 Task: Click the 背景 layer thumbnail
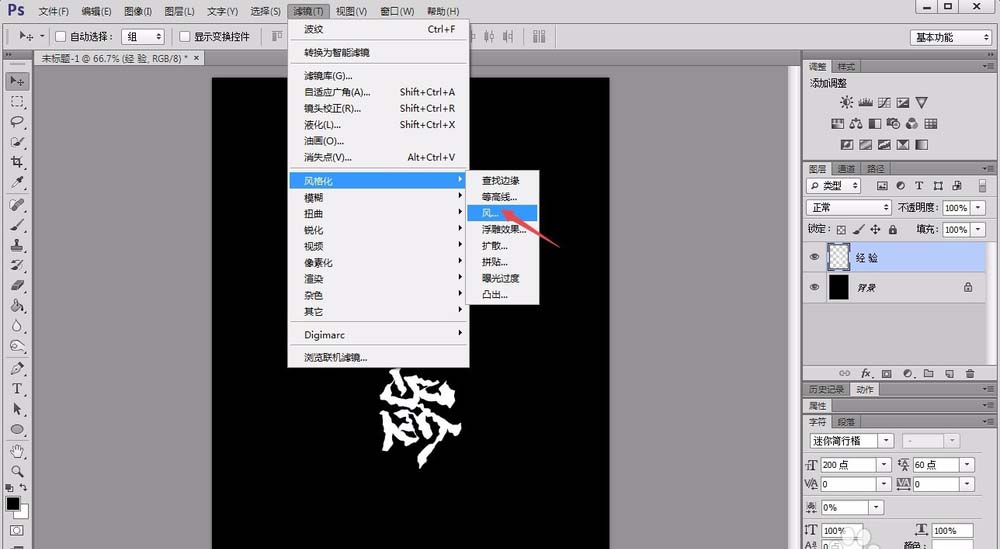[839, 288]
